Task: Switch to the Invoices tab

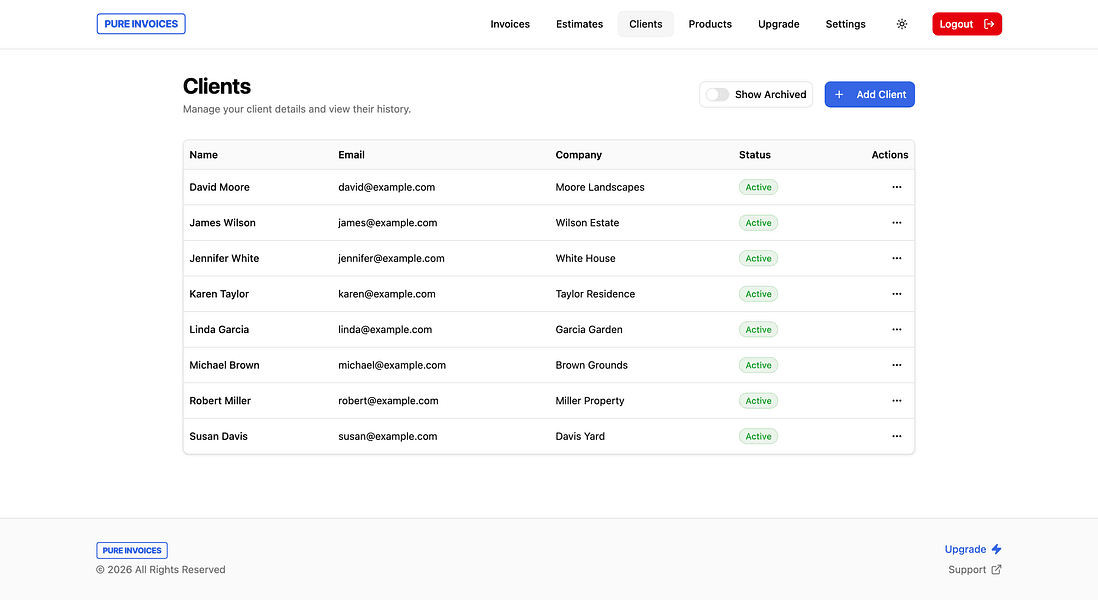Action: (x=510, y=23)
